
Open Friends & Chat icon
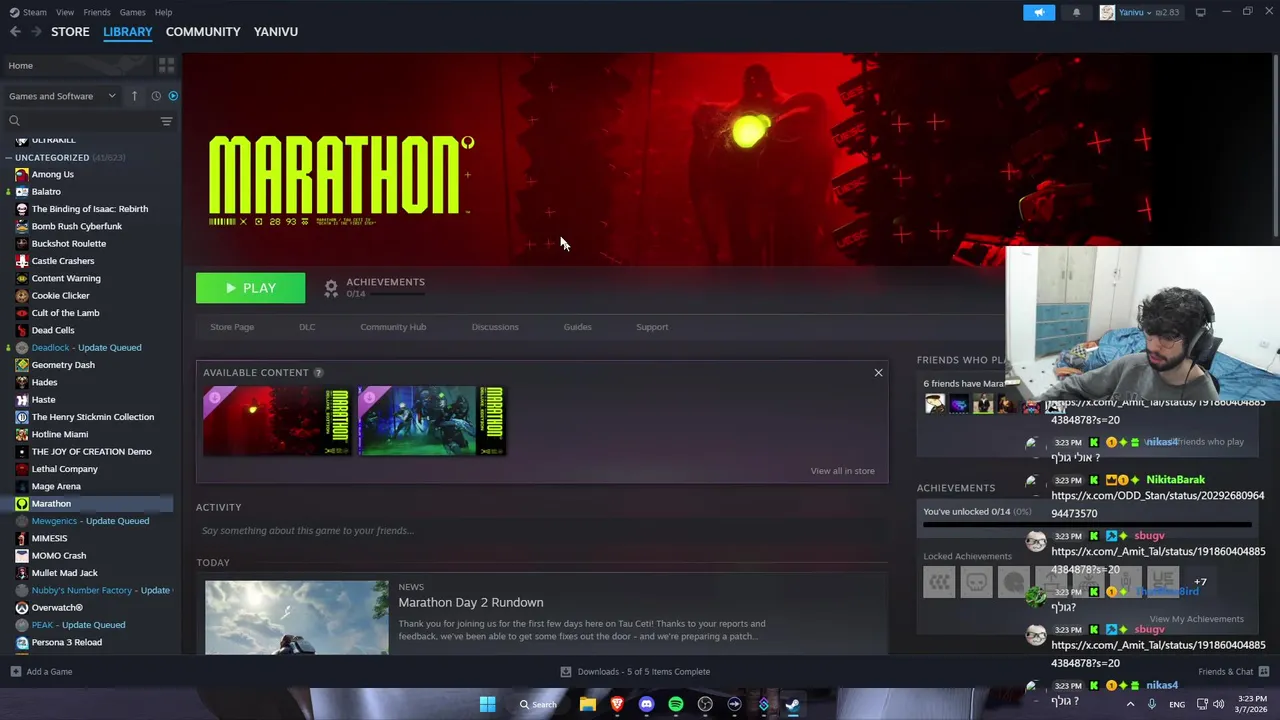[x=1264, y=671]
